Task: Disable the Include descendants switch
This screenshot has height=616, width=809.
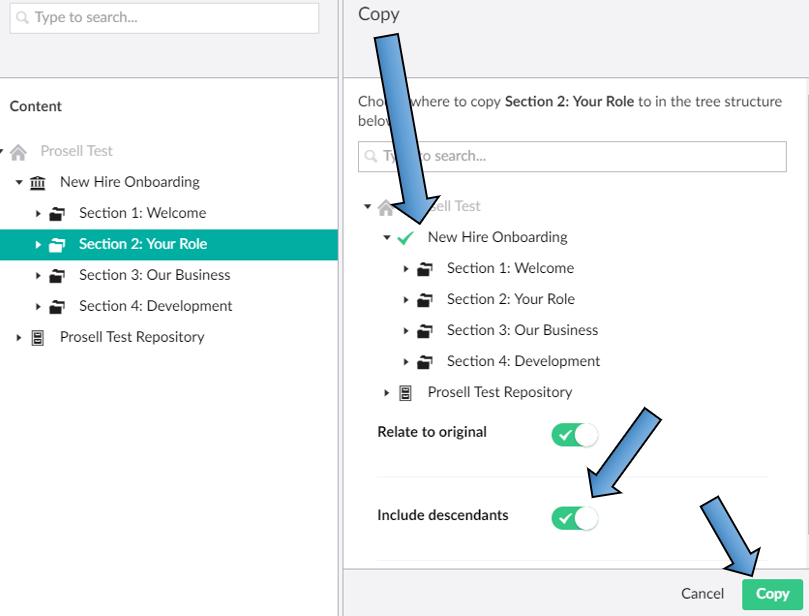Action: point(573,517)
